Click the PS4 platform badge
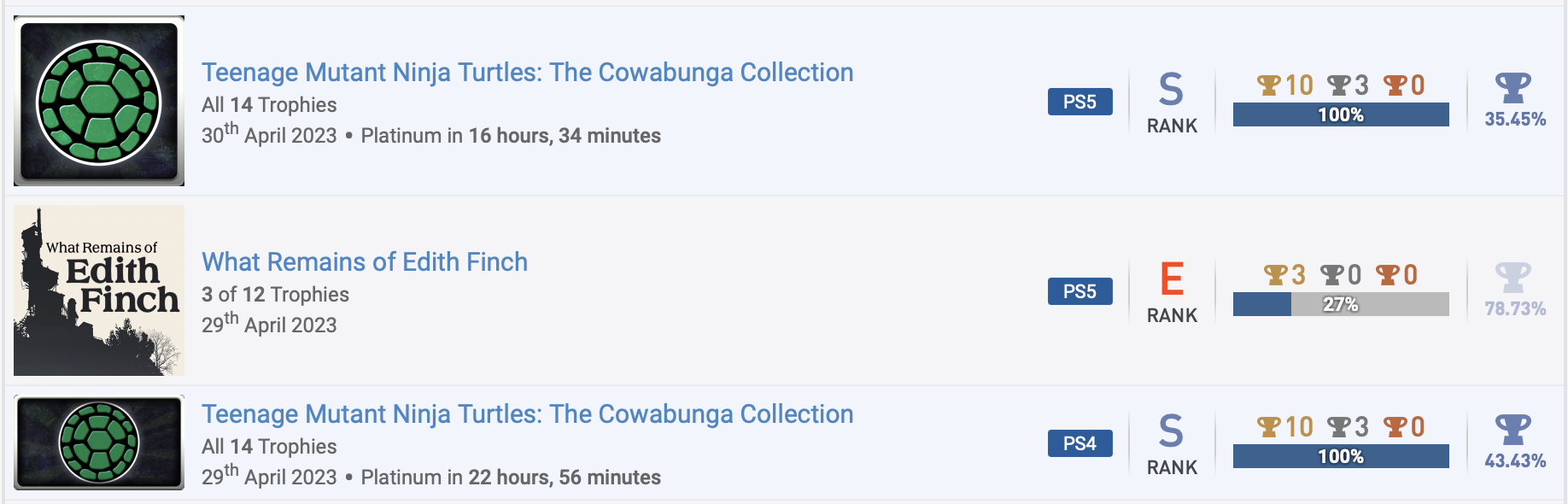1568x504 pixels. click(x=1079, y=443)
